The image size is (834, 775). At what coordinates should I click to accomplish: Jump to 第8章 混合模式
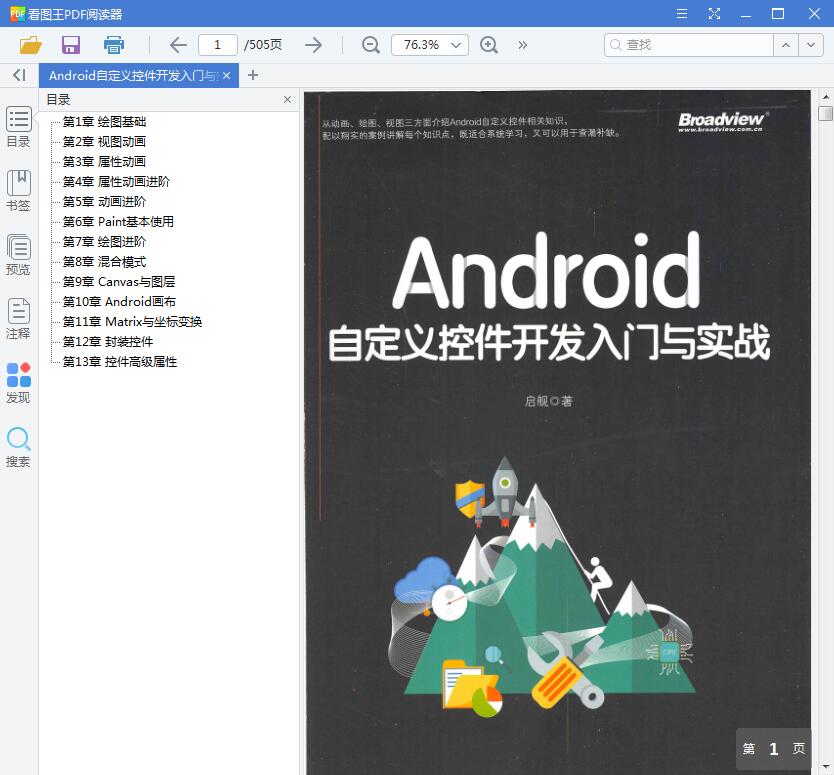click(104, 262)
